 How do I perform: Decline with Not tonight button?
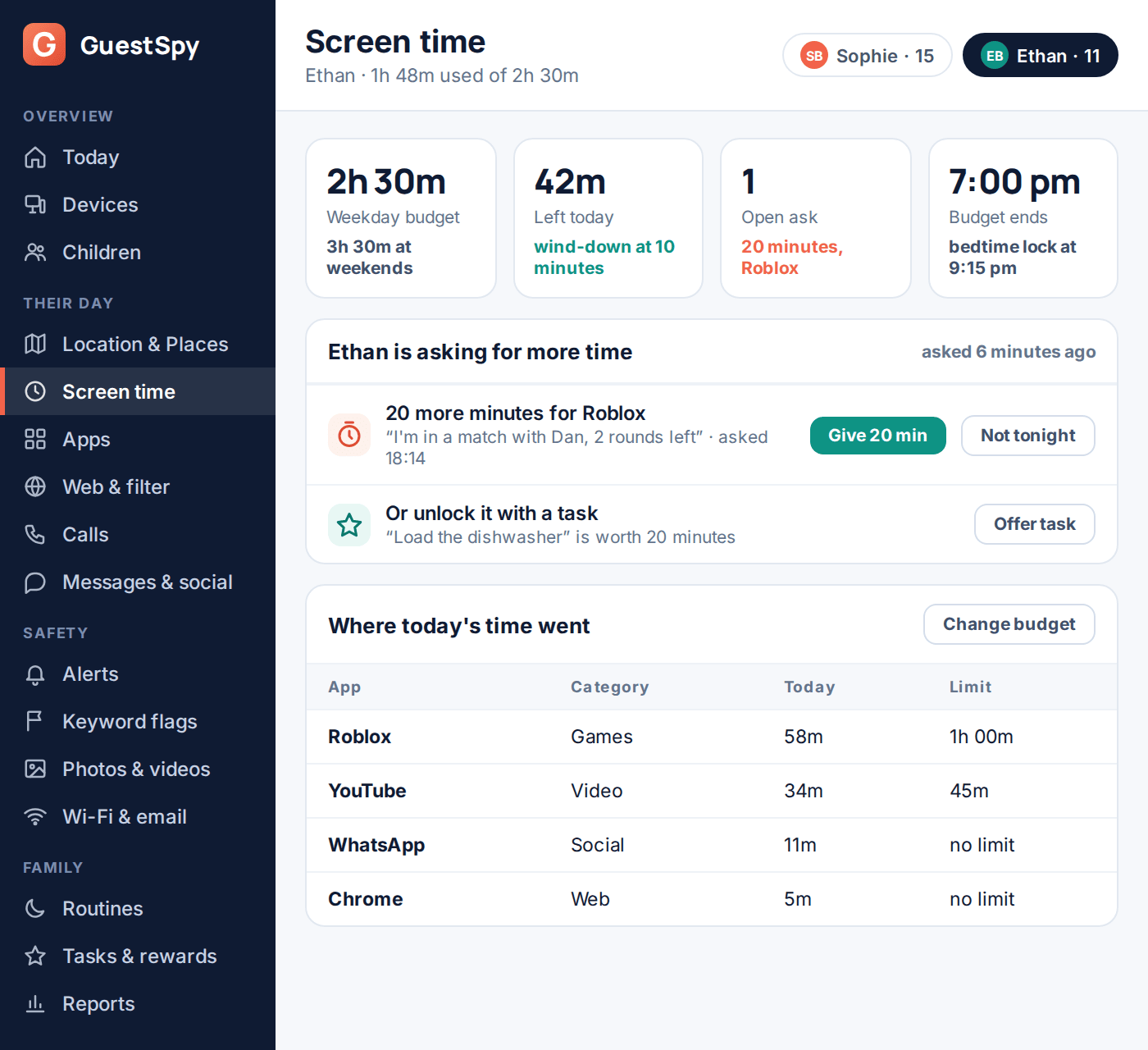[x=1027, y=436]
